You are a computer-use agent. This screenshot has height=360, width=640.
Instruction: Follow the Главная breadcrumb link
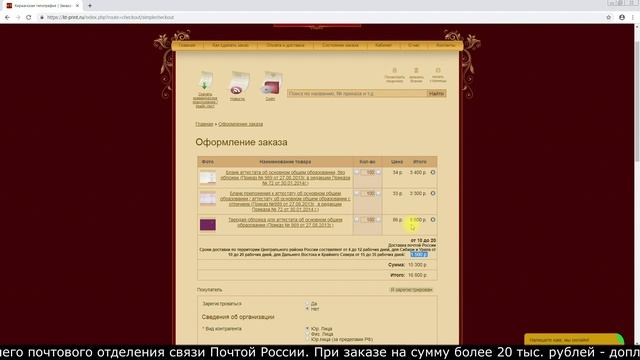[x=204, y=124]
